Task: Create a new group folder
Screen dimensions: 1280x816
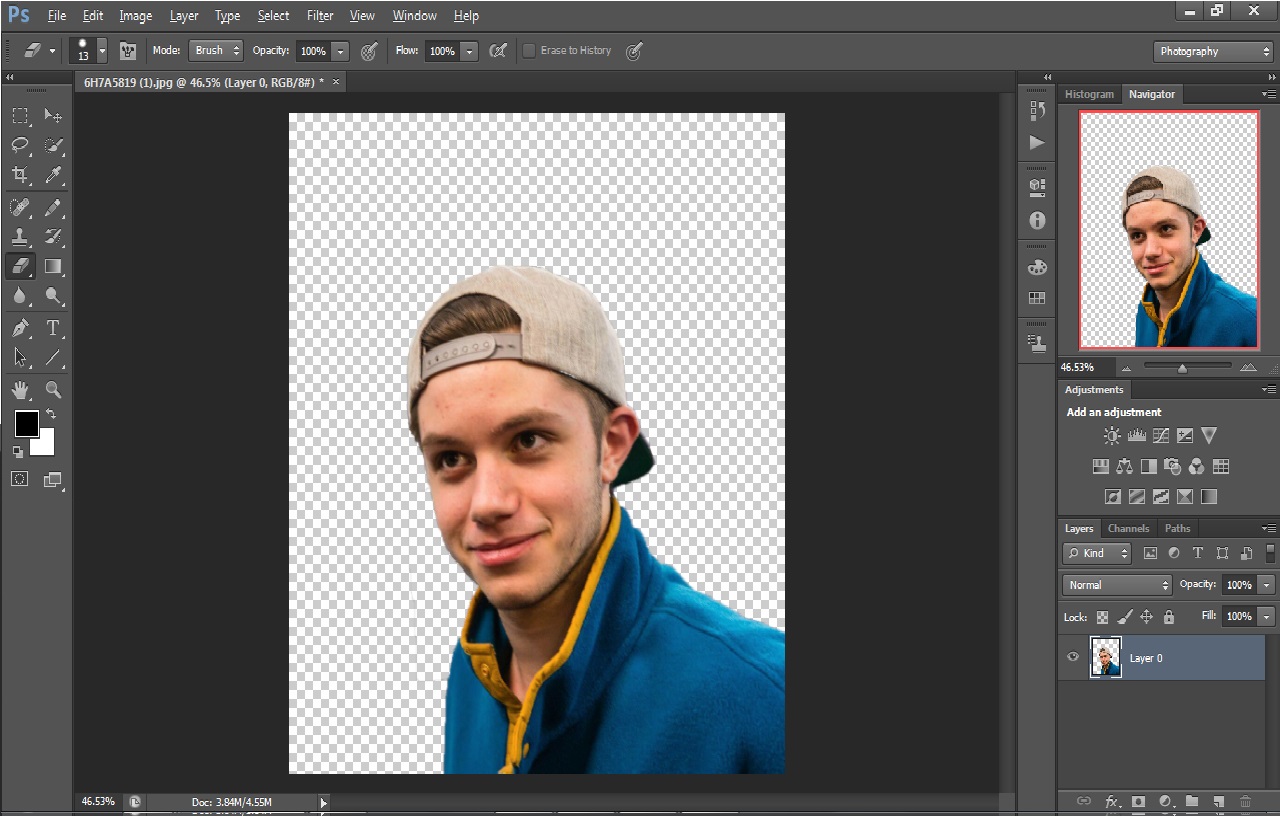Action: pyautogui.click(x=1192, y=802)
